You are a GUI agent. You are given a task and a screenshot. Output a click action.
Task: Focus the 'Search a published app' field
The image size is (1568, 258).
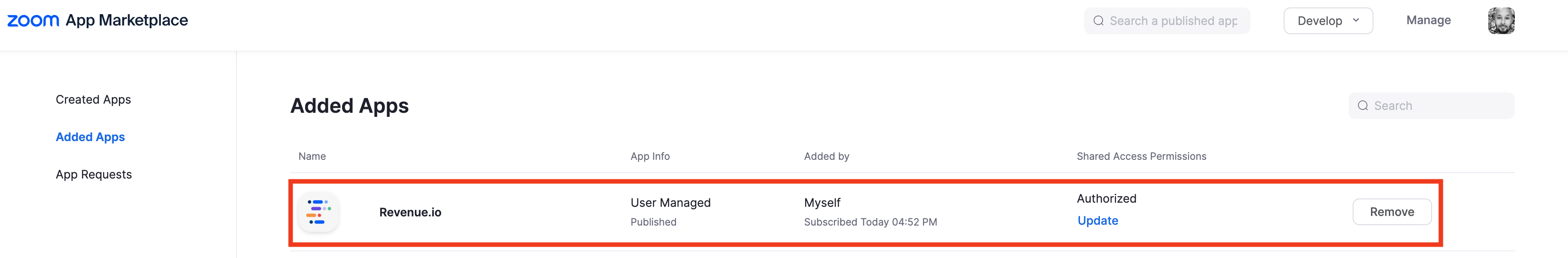[1173, 21]
